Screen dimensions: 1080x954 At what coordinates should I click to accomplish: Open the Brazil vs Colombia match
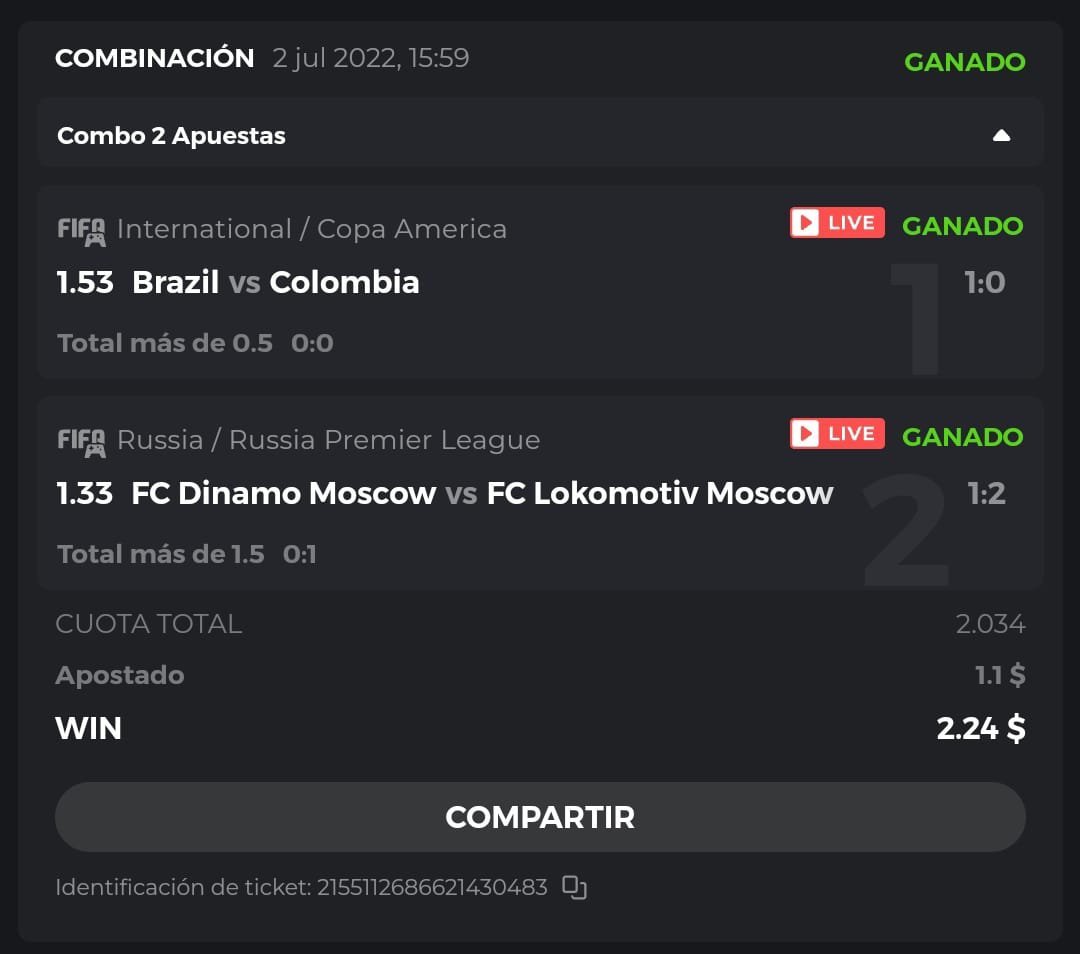275,283
